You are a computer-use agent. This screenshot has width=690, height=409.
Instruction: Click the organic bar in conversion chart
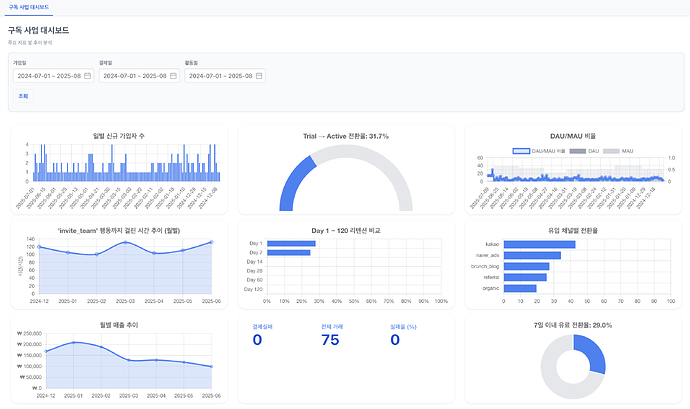[x=520, y=288]
